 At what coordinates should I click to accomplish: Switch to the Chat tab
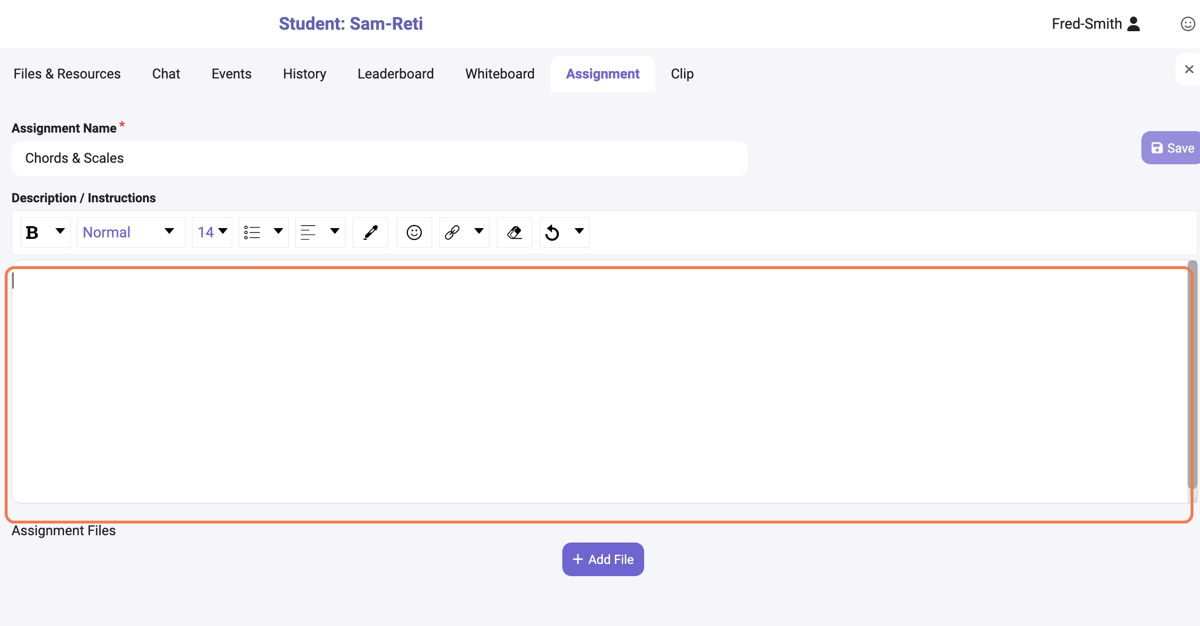(166, 74)
